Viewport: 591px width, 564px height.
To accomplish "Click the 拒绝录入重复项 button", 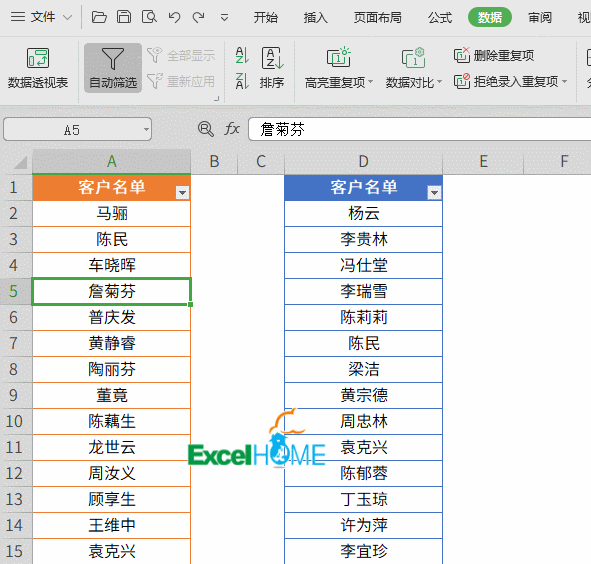I will (511, 81).
